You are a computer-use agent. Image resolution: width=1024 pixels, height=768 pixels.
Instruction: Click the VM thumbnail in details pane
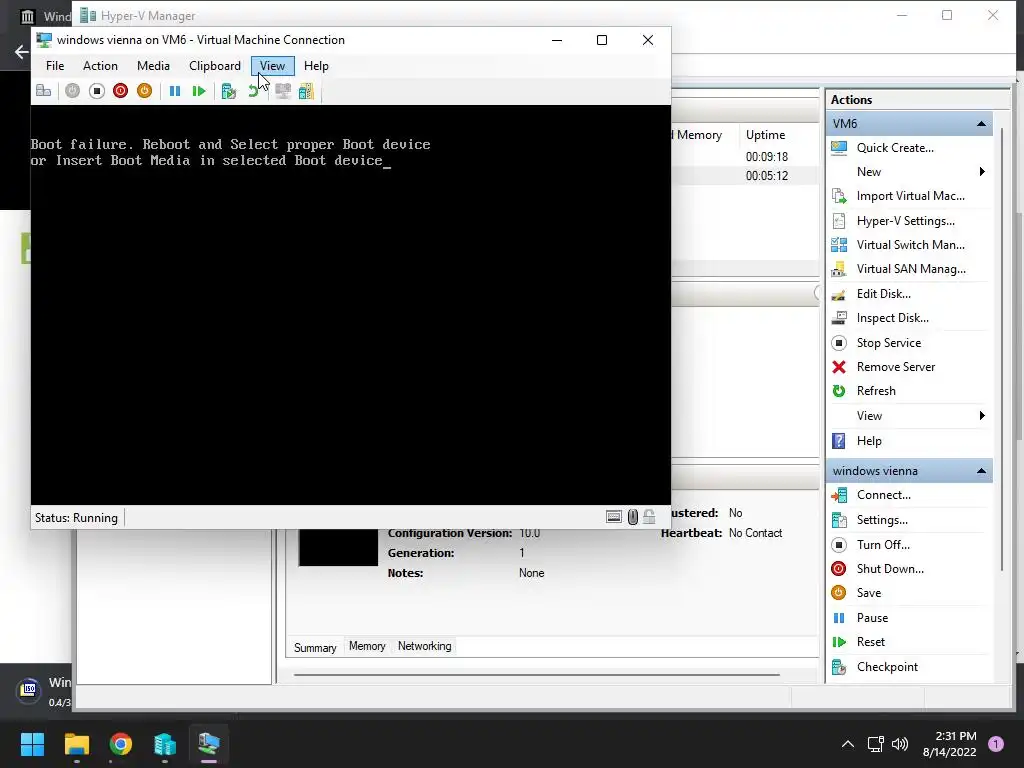click(x=338, y=547)
